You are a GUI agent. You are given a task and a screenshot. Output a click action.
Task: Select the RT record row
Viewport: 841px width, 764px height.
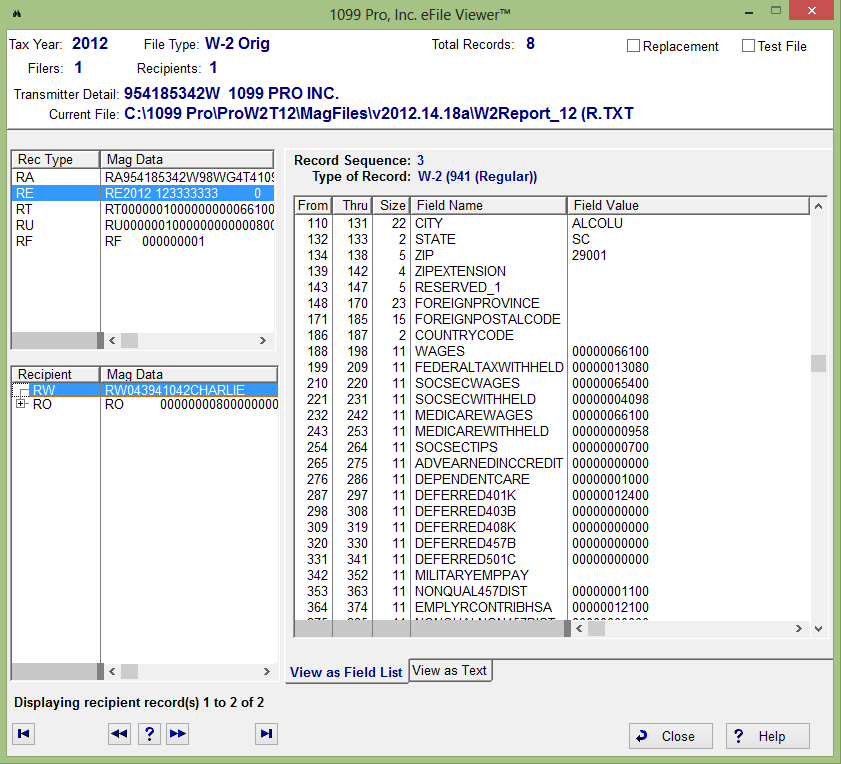point(24,209)
